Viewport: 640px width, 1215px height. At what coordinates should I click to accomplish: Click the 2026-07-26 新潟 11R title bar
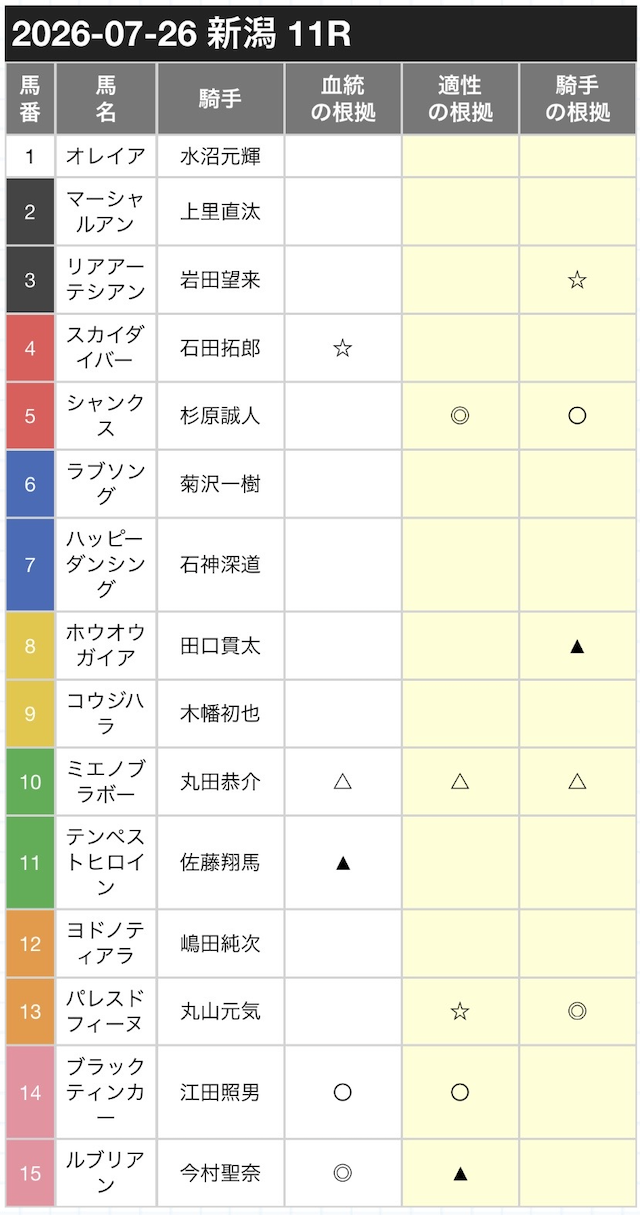pos(320,34)
